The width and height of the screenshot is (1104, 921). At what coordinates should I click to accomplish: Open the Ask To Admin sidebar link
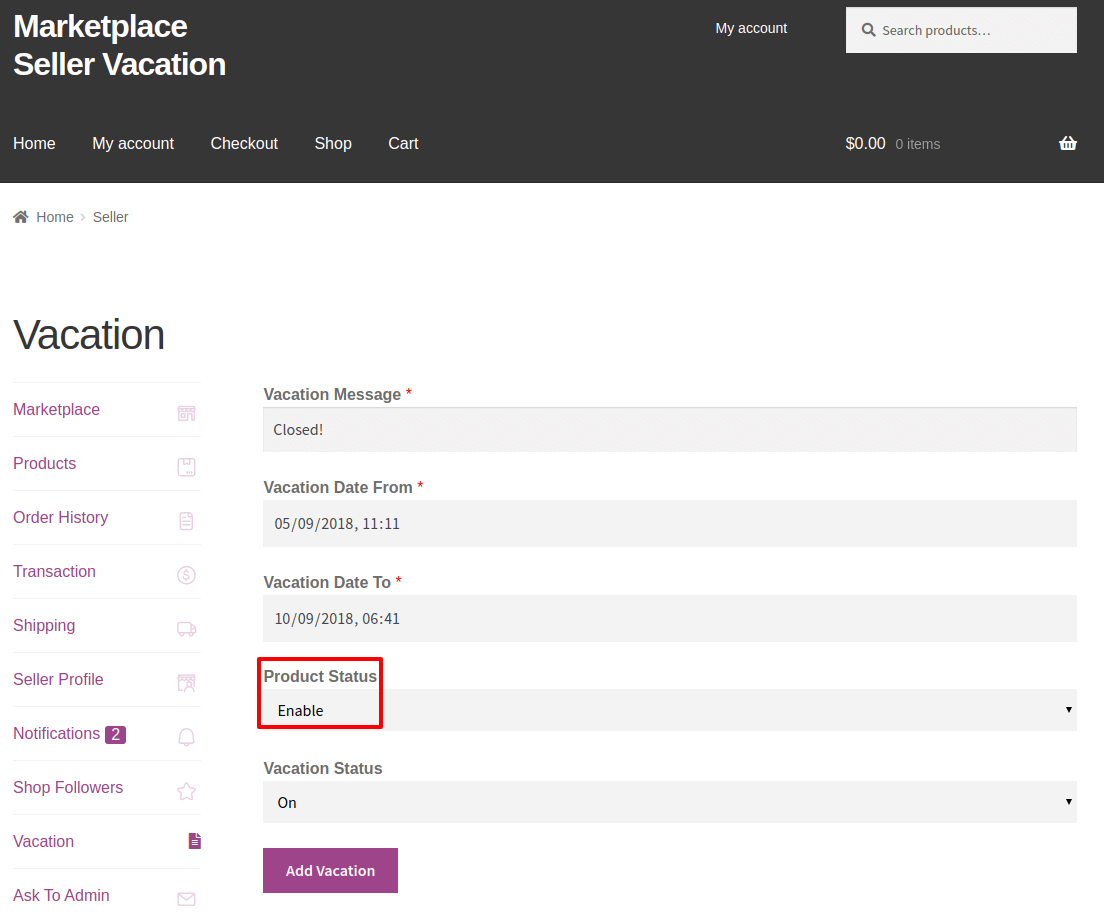tap(61, 895)
